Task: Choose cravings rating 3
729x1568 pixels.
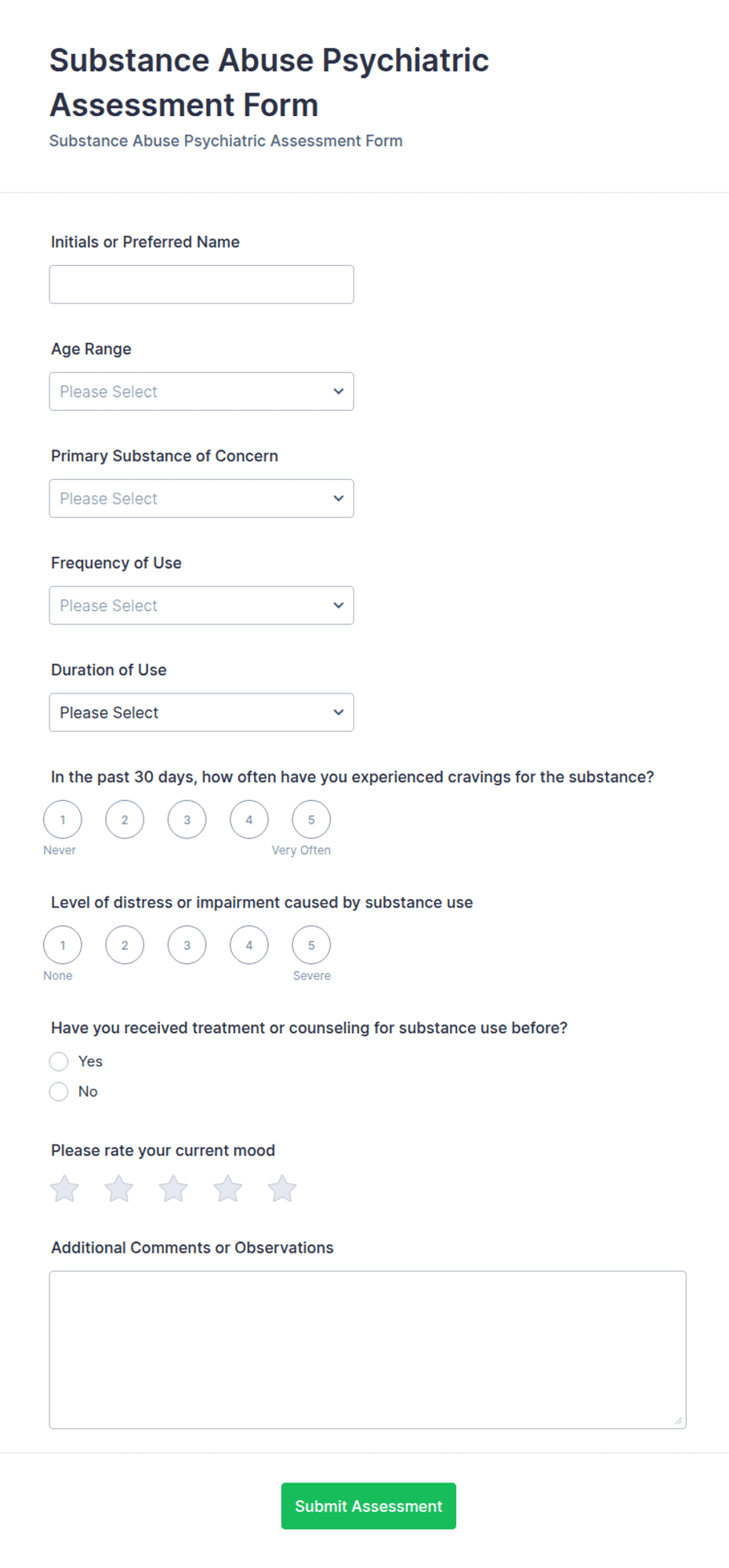Action: tap(187, 820)
